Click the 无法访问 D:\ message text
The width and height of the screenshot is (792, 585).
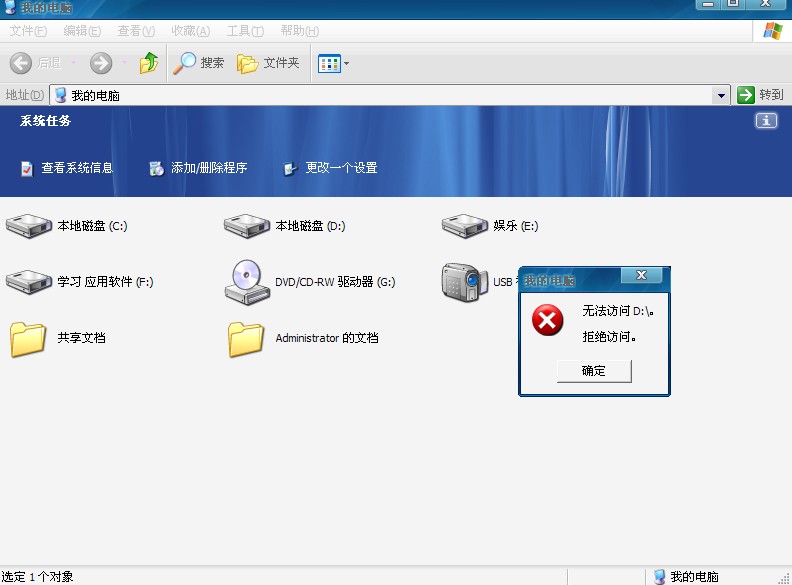[x=618, y=311]
